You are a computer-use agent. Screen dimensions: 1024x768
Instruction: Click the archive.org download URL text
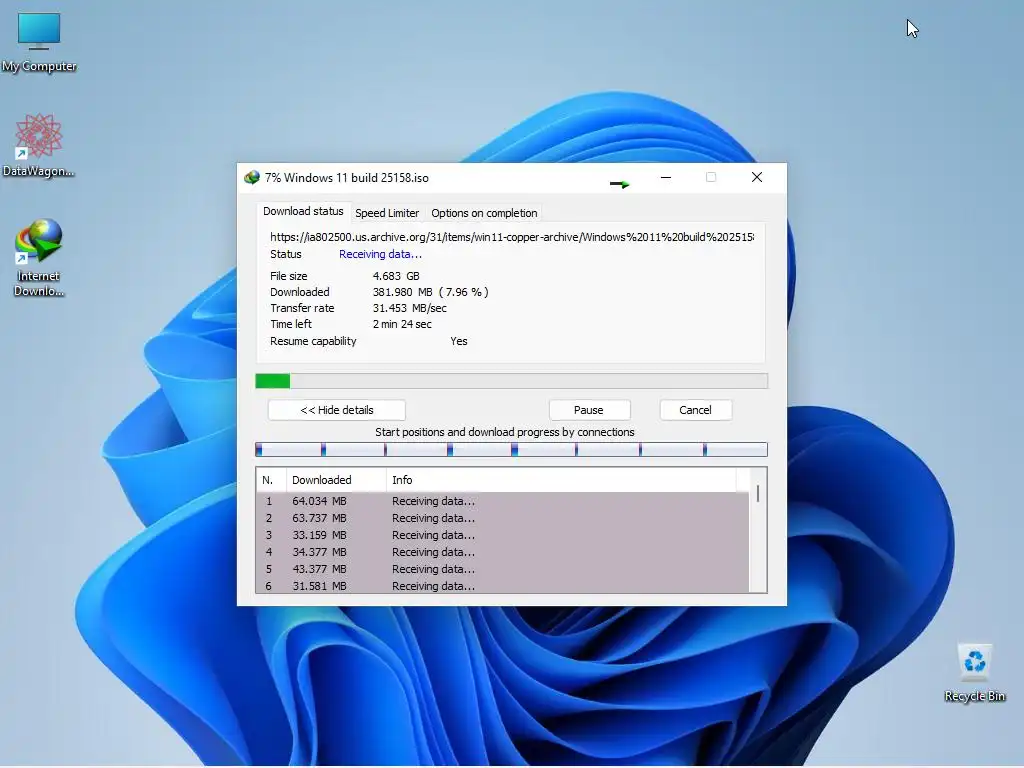511,237
